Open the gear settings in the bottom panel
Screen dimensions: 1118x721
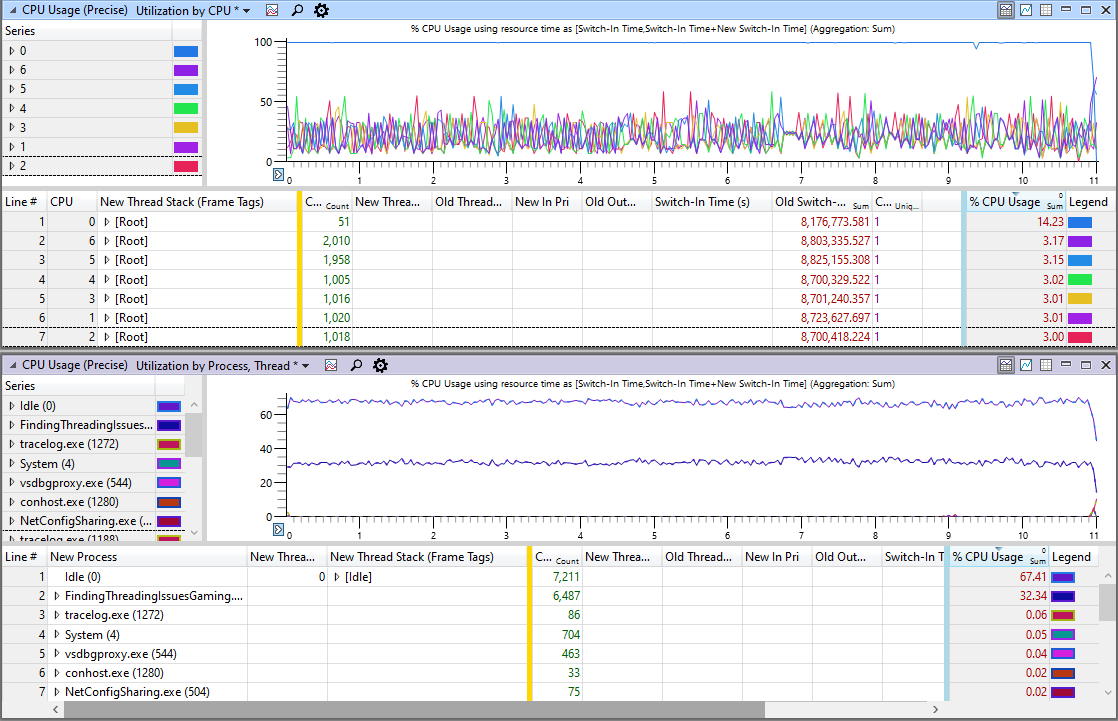click(x=380, y=365)
